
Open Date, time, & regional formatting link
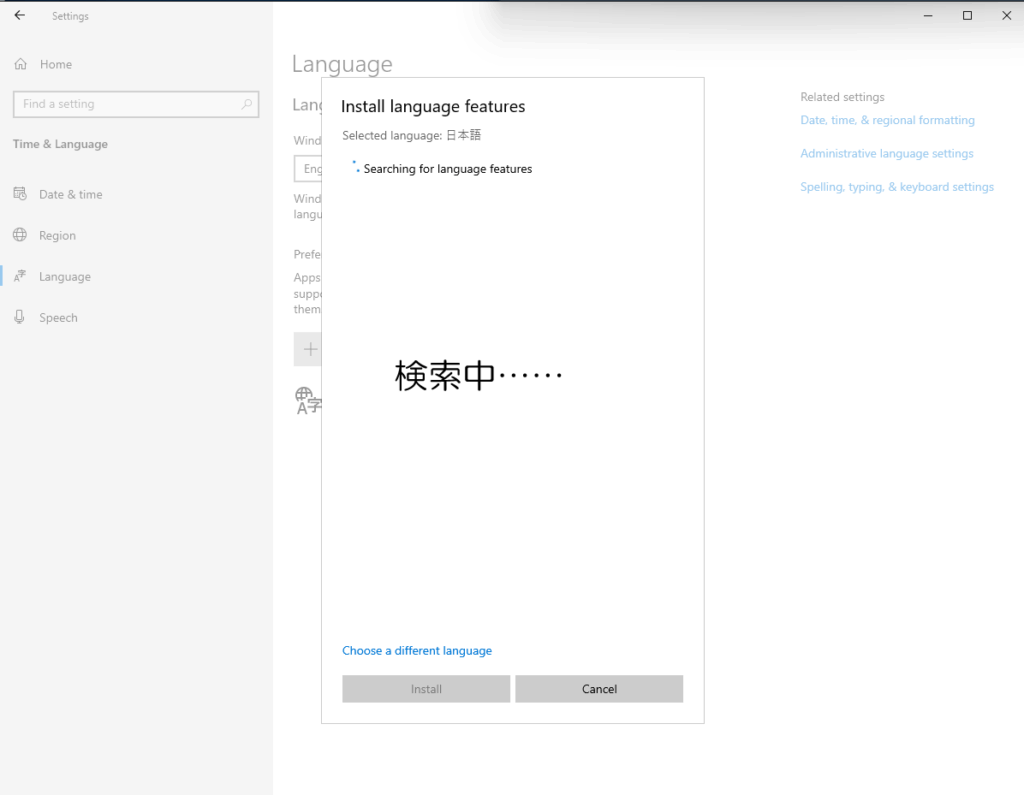887,120
